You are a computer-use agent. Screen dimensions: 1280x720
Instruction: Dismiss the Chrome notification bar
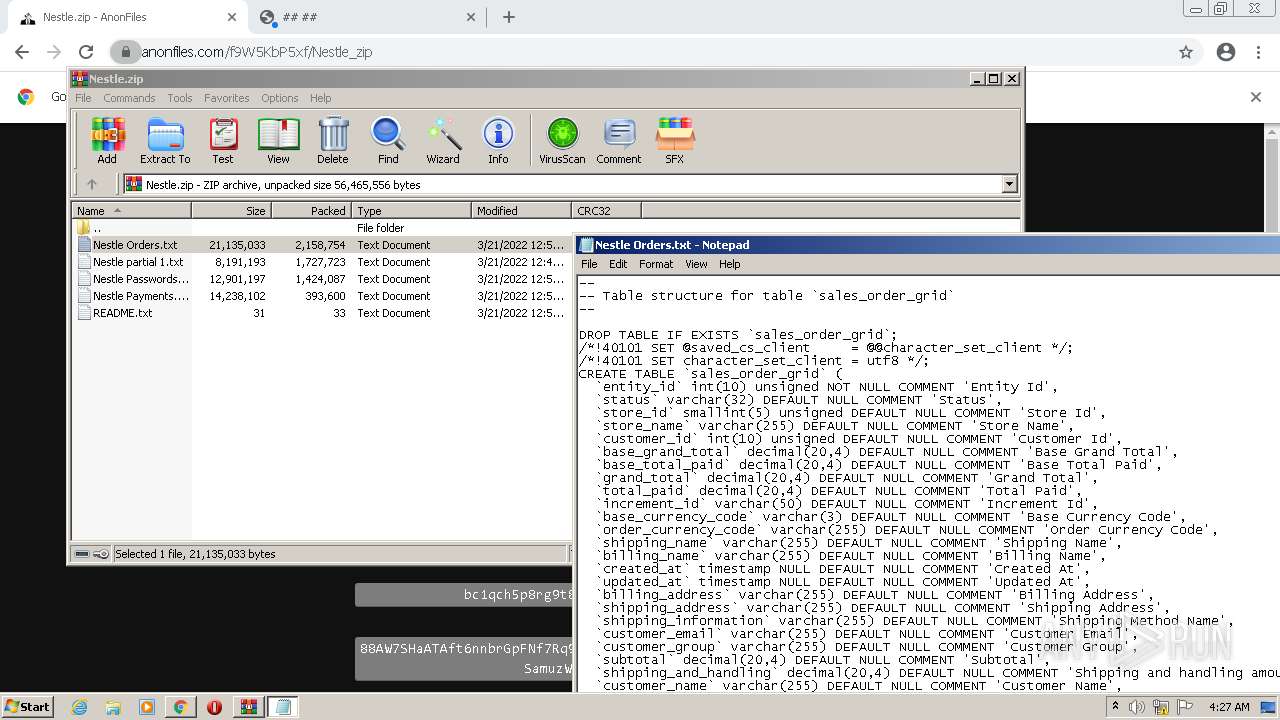1256,97
